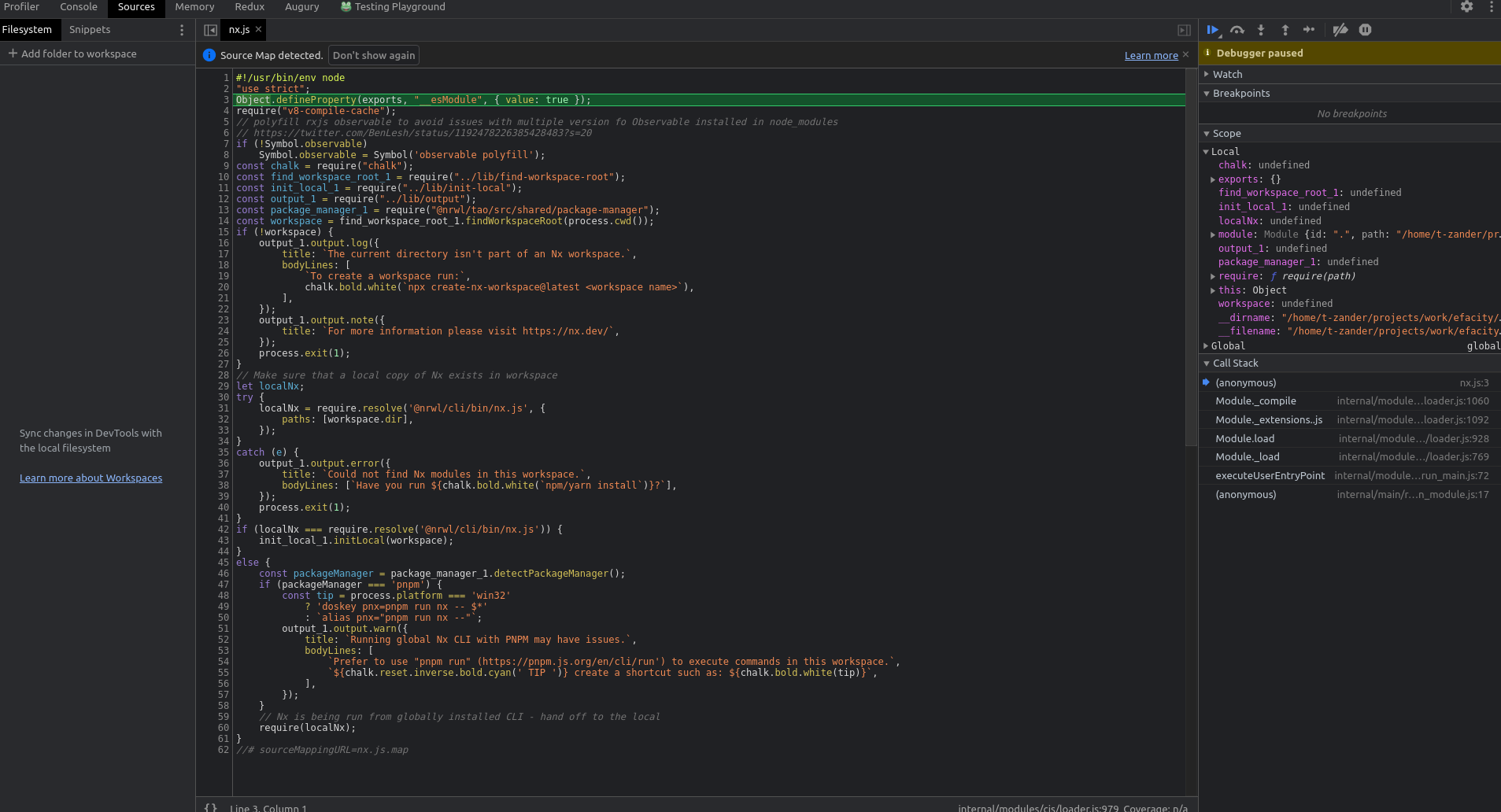Pretty print the source file

[x=210, y=806]
